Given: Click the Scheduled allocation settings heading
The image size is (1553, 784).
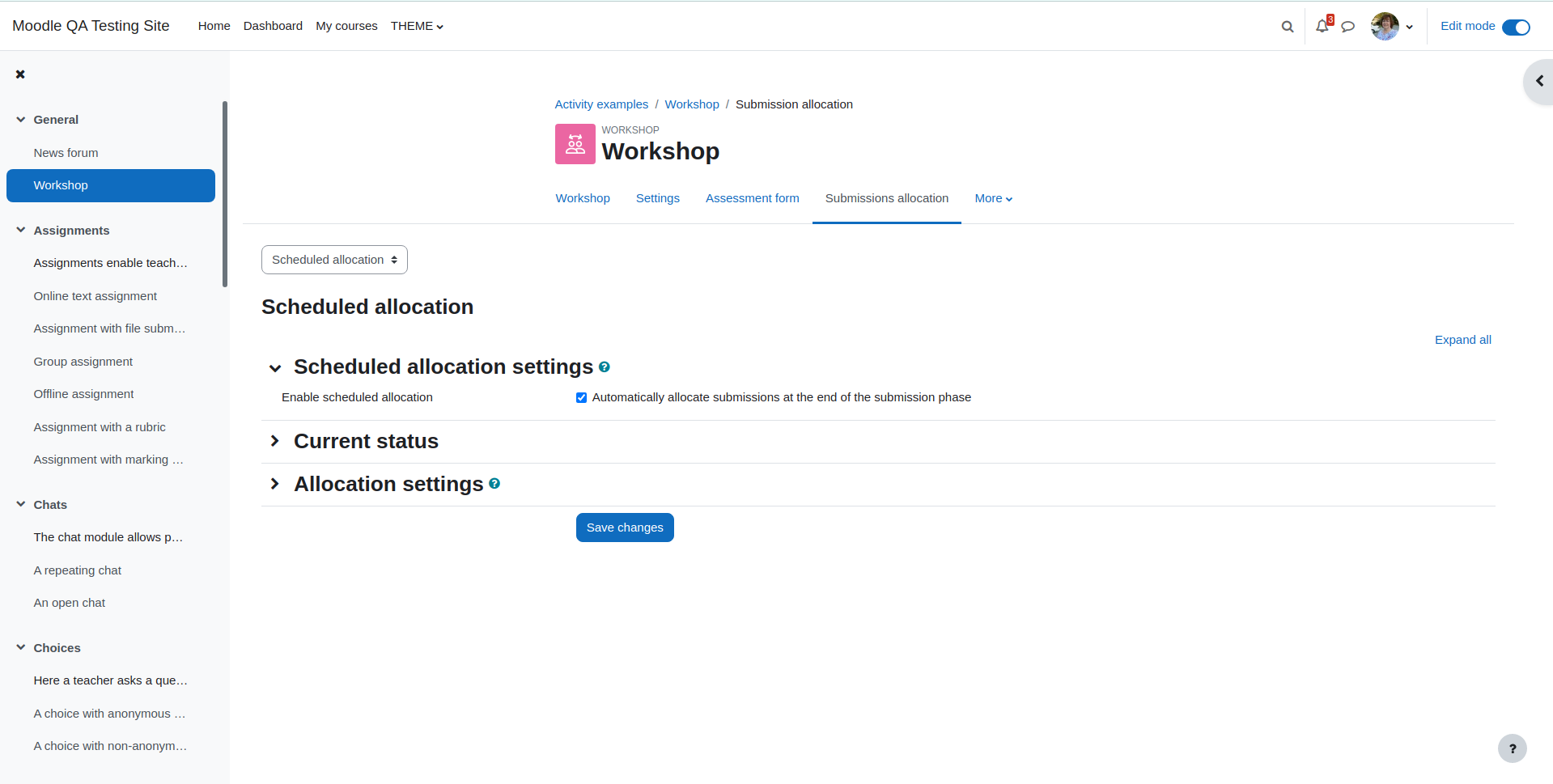Looking at the screenshot, I should [x=443, y=367].
